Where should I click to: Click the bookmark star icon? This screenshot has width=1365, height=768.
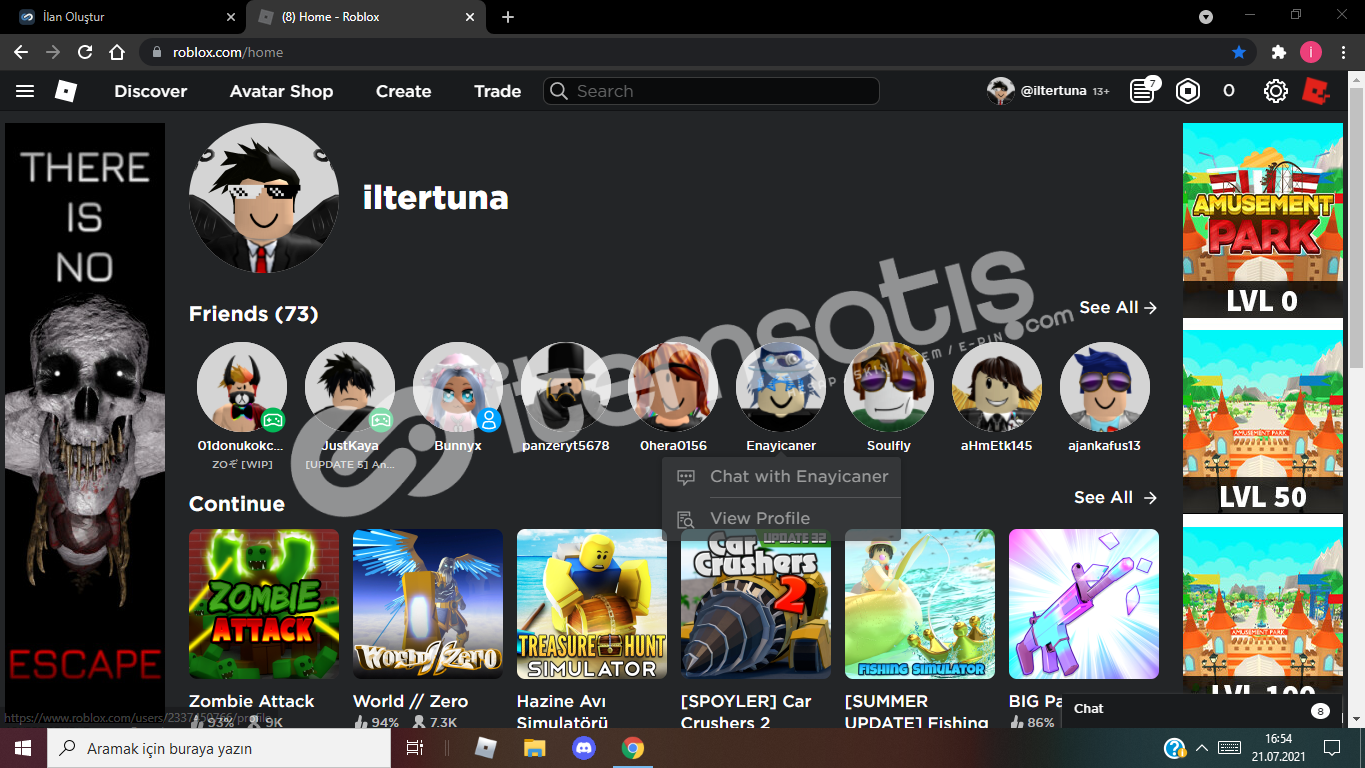coord(1239,52)
